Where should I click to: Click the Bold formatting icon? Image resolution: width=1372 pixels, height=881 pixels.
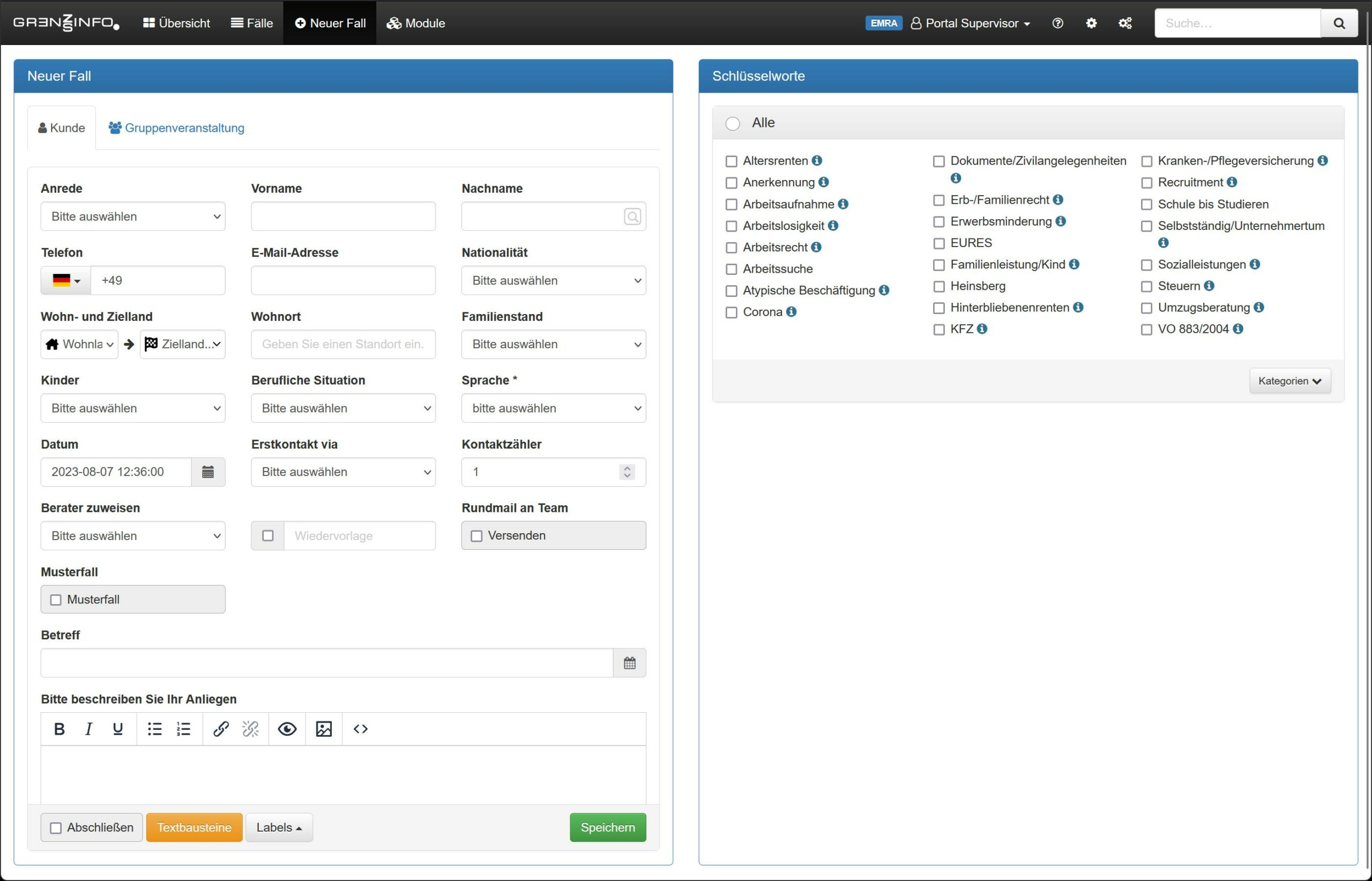pyautogui.click(x=59, y=729)
